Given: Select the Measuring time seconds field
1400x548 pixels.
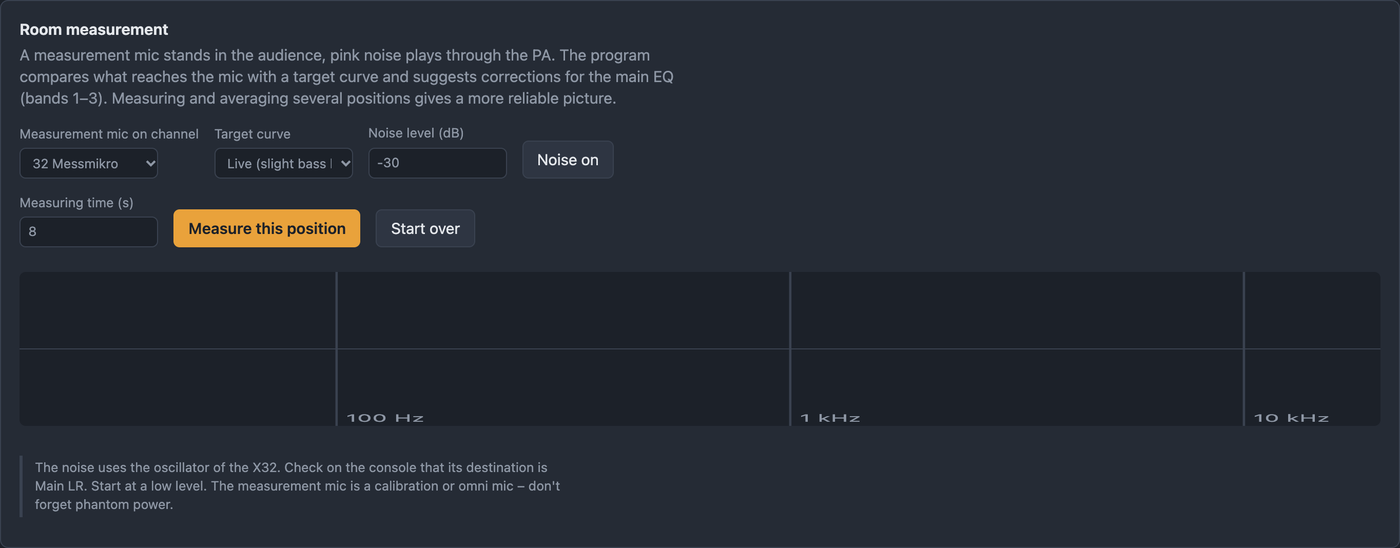Looking at the screenshot, I should 89,232.
